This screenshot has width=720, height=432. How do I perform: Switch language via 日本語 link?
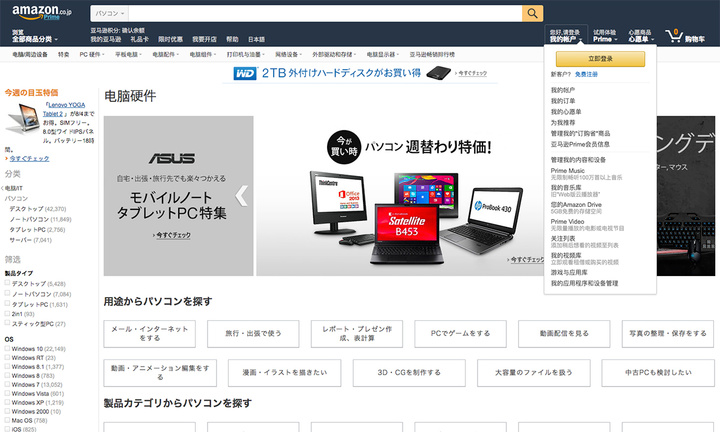[256, 39]
